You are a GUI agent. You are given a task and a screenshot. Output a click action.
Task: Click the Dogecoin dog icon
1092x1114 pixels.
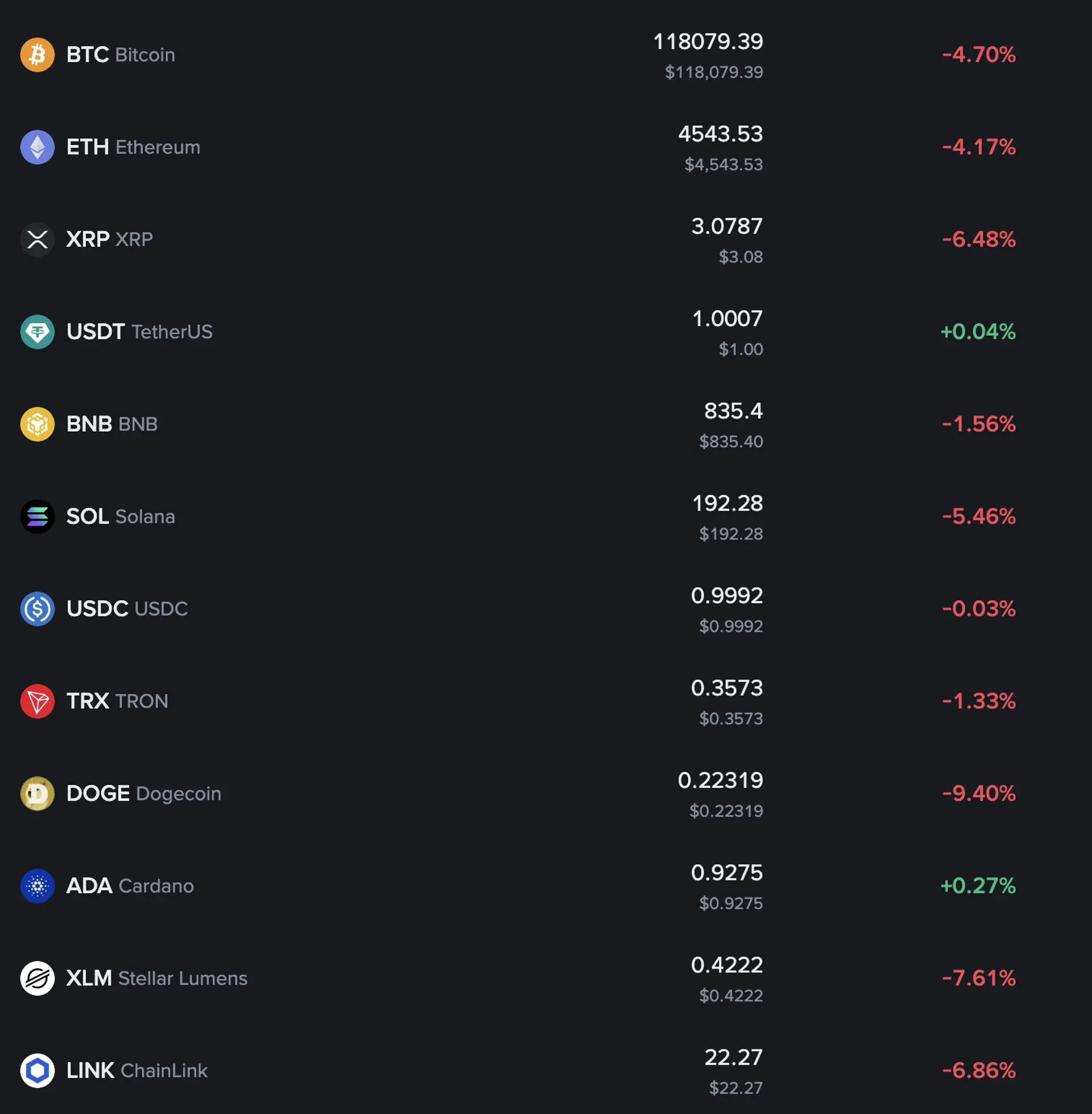tap(38, 793)
